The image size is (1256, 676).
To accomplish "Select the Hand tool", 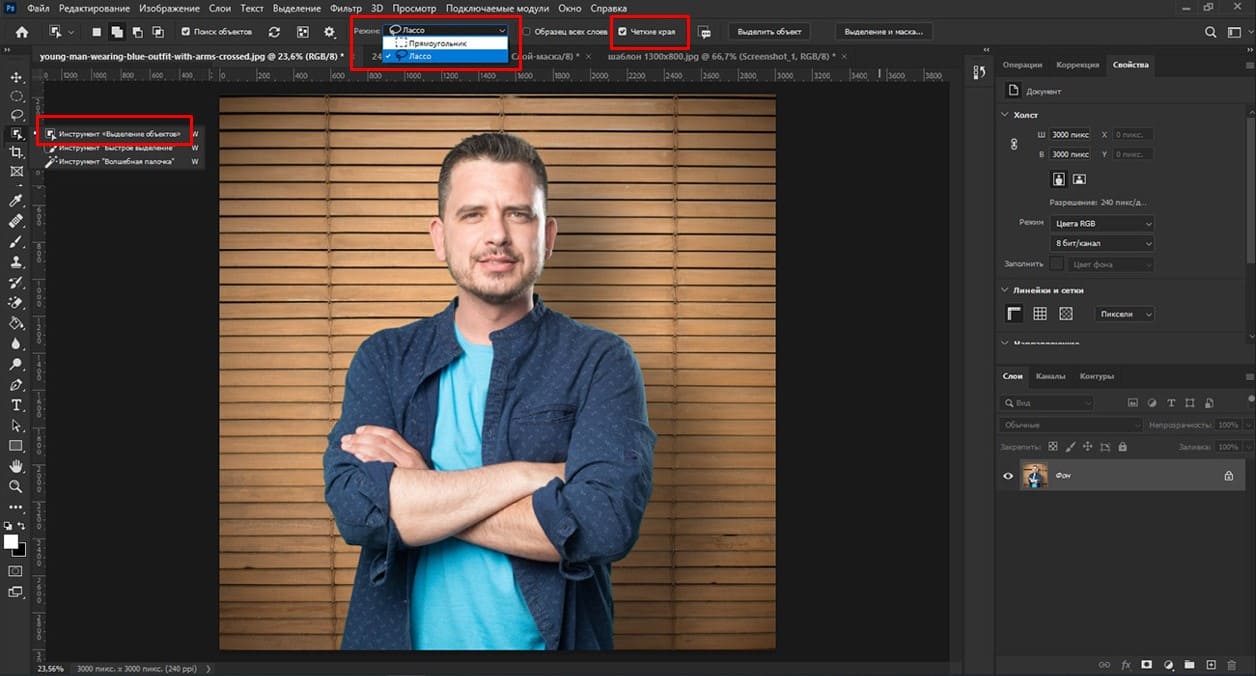I will 16,466.
